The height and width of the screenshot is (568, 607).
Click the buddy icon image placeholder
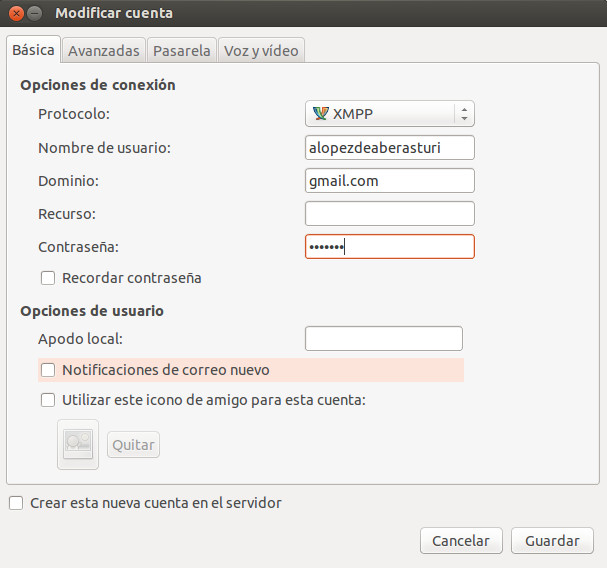pyautogui.click(x=78, y=444)
